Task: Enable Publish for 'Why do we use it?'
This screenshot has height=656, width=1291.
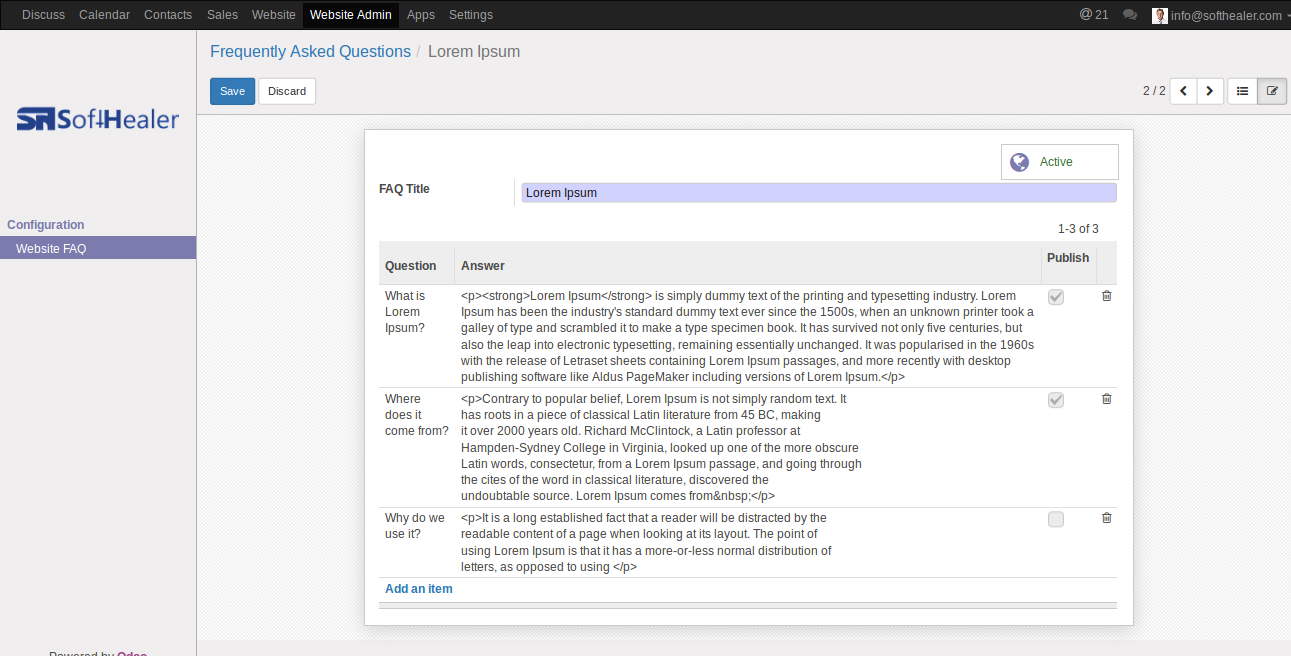Action: point(1056,519)
